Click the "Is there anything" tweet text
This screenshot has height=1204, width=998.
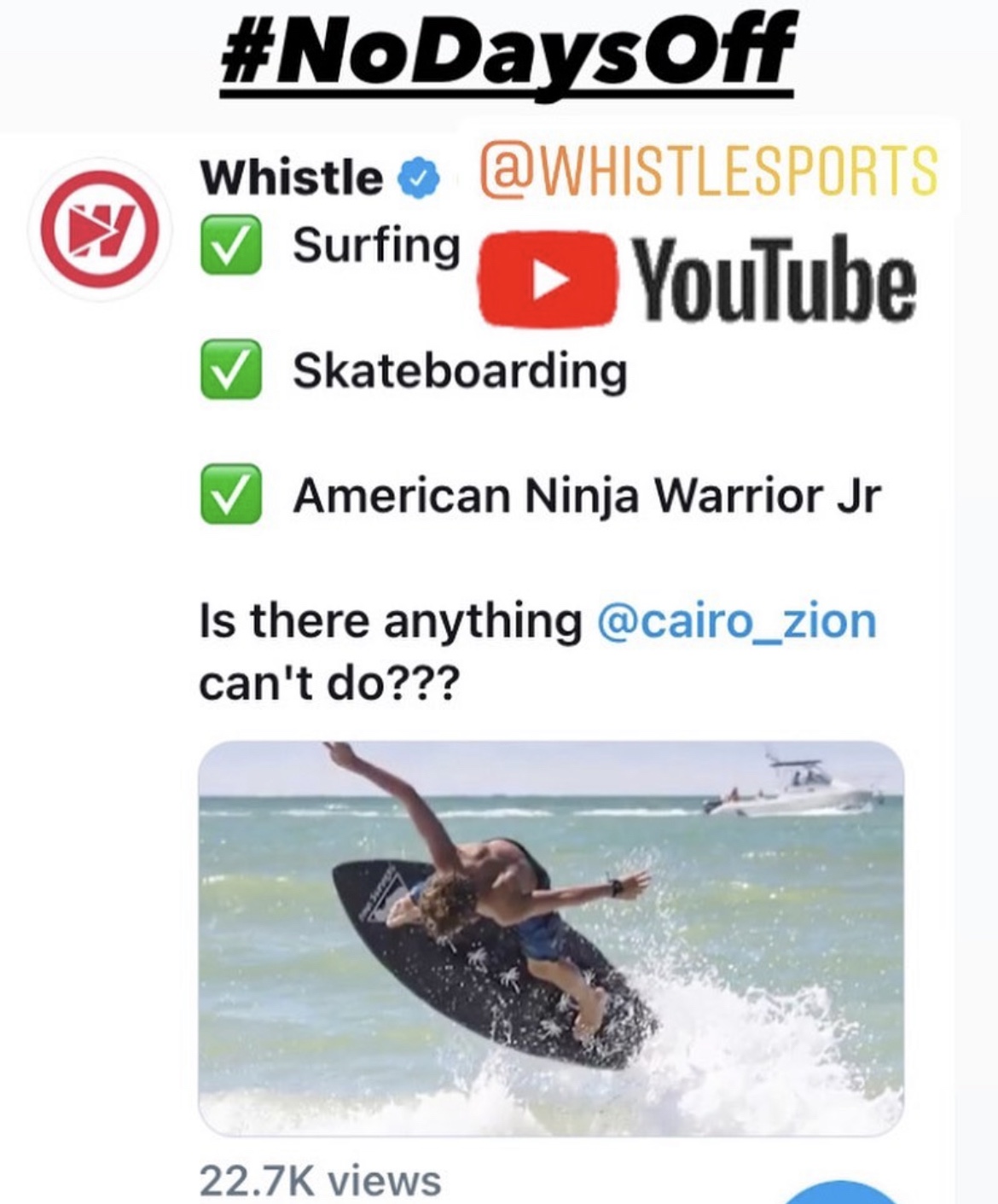[x=390, y=620]
